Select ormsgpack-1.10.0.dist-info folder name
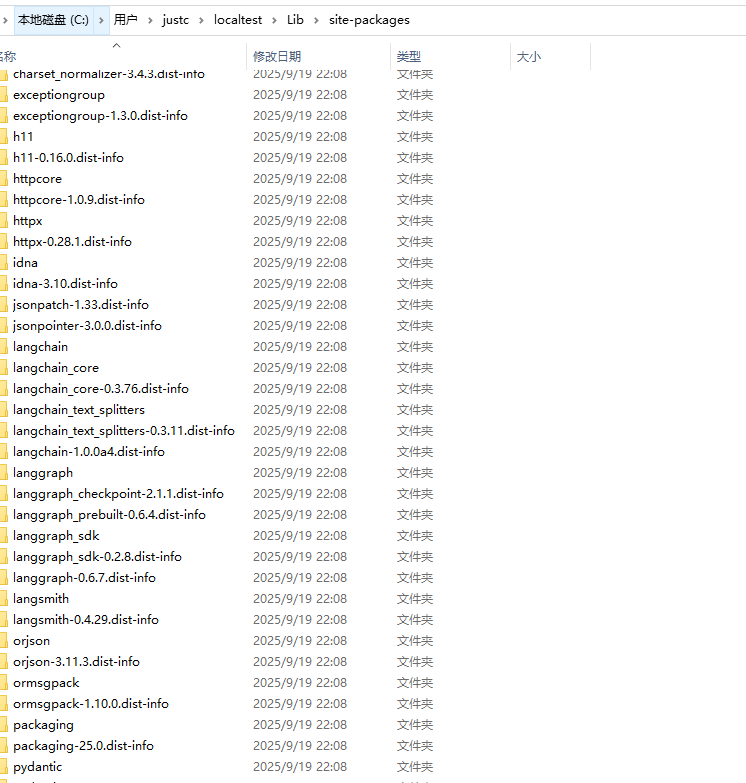 [x=91, y=704]
